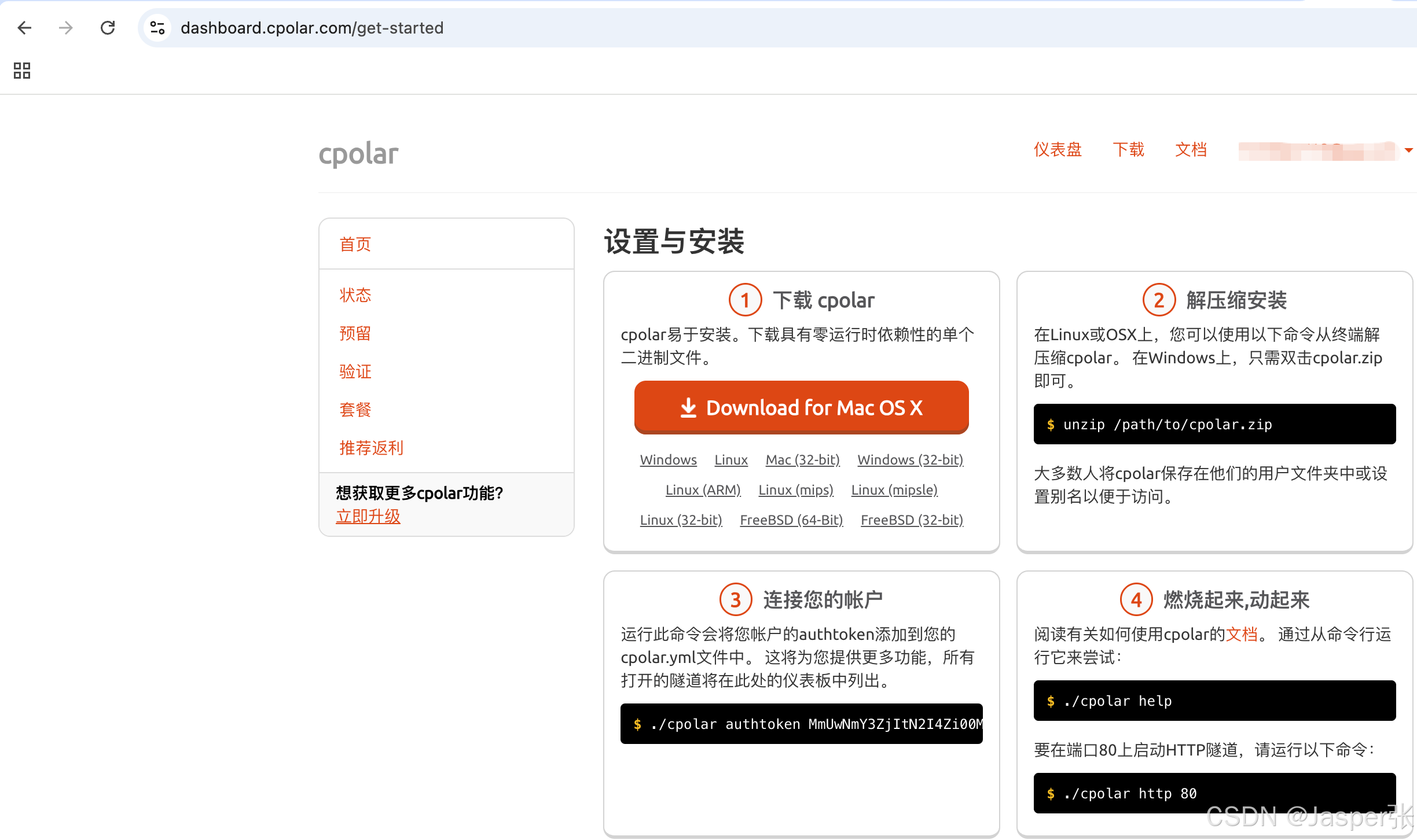Open the 仪表盘 menu item

1058,150
